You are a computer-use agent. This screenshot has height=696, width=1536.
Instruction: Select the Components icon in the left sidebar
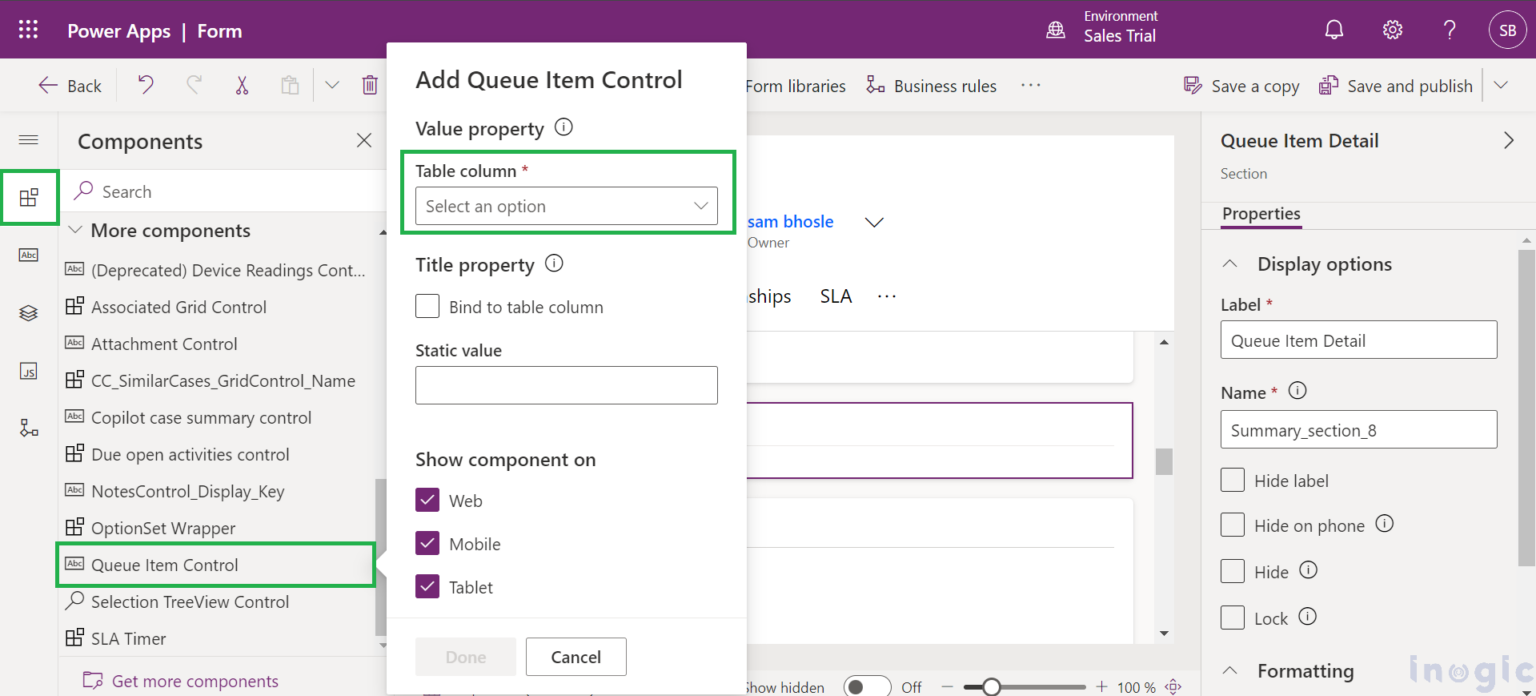coord(30,197)
